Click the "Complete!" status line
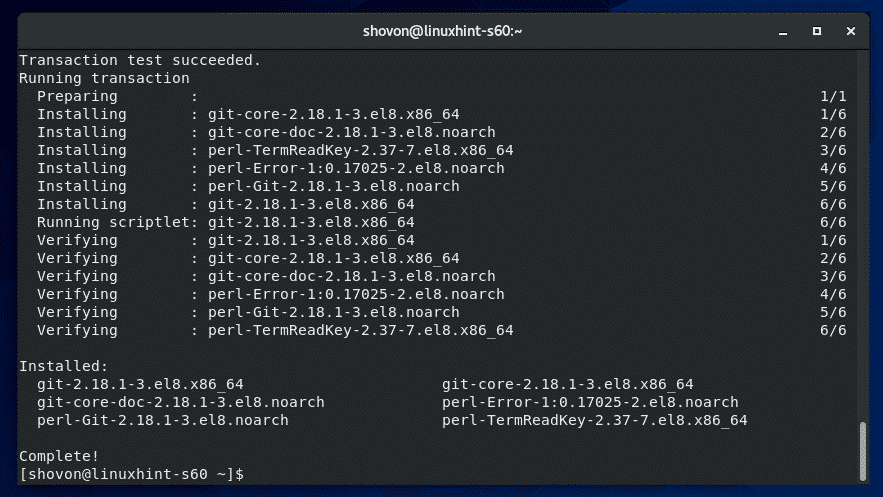The width and height of the screenshot is (883, 497). 60,455
